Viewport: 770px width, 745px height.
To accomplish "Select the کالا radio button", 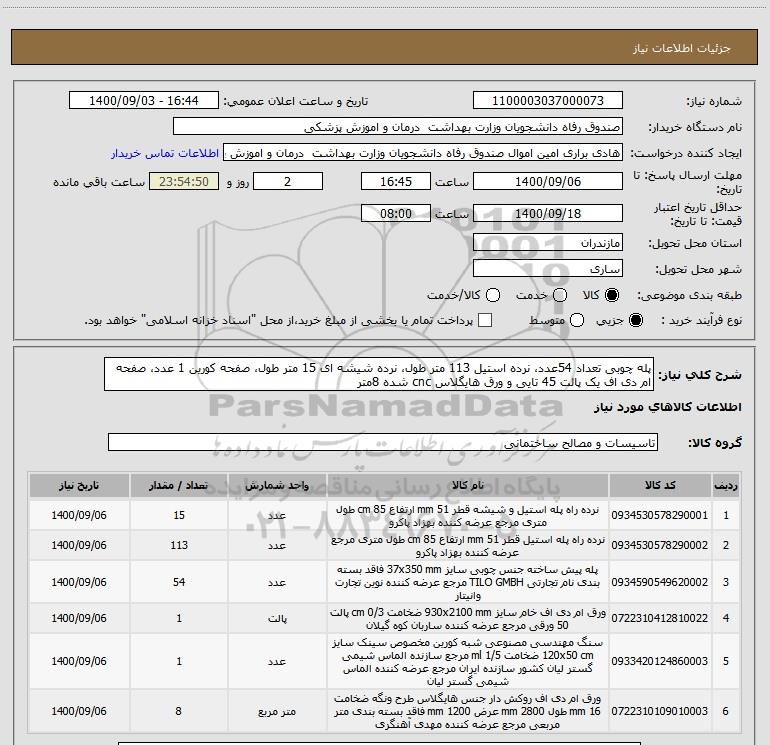I will [612, 295].
